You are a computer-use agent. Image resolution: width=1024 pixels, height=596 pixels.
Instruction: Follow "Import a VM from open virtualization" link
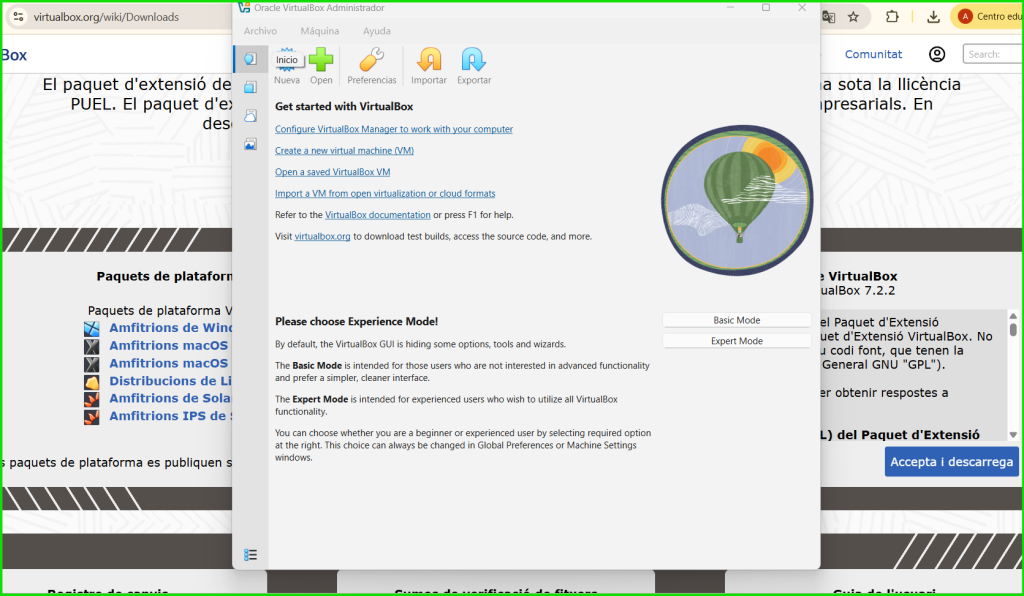click(385, 194)
